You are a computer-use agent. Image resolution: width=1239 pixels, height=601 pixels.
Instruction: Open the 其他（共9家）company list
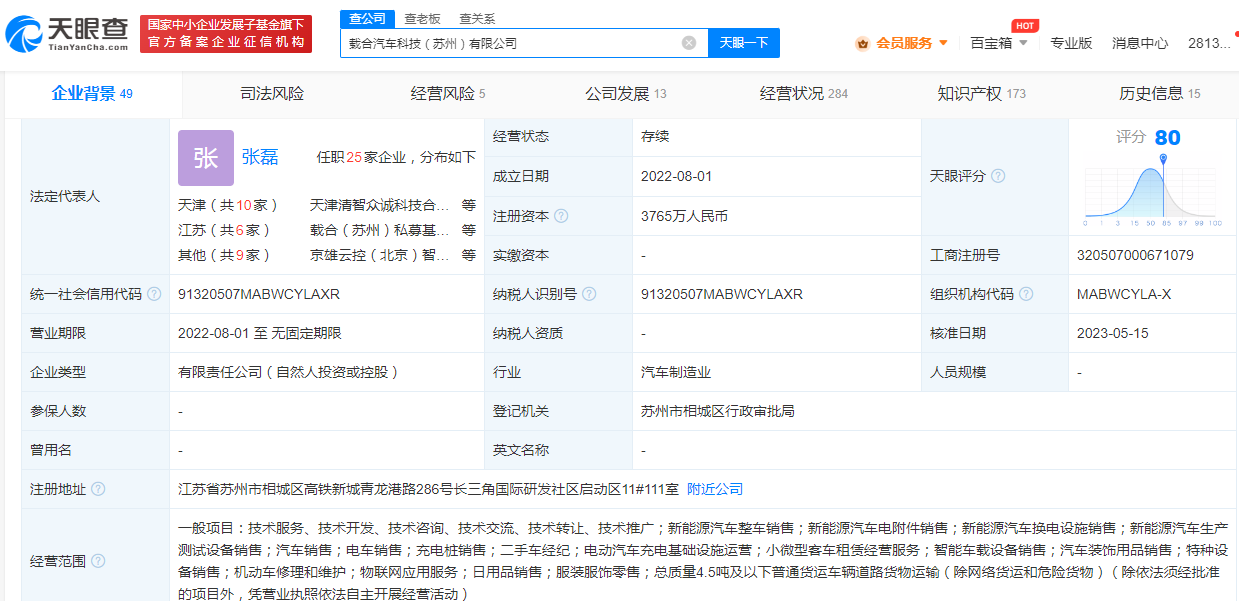224,255
